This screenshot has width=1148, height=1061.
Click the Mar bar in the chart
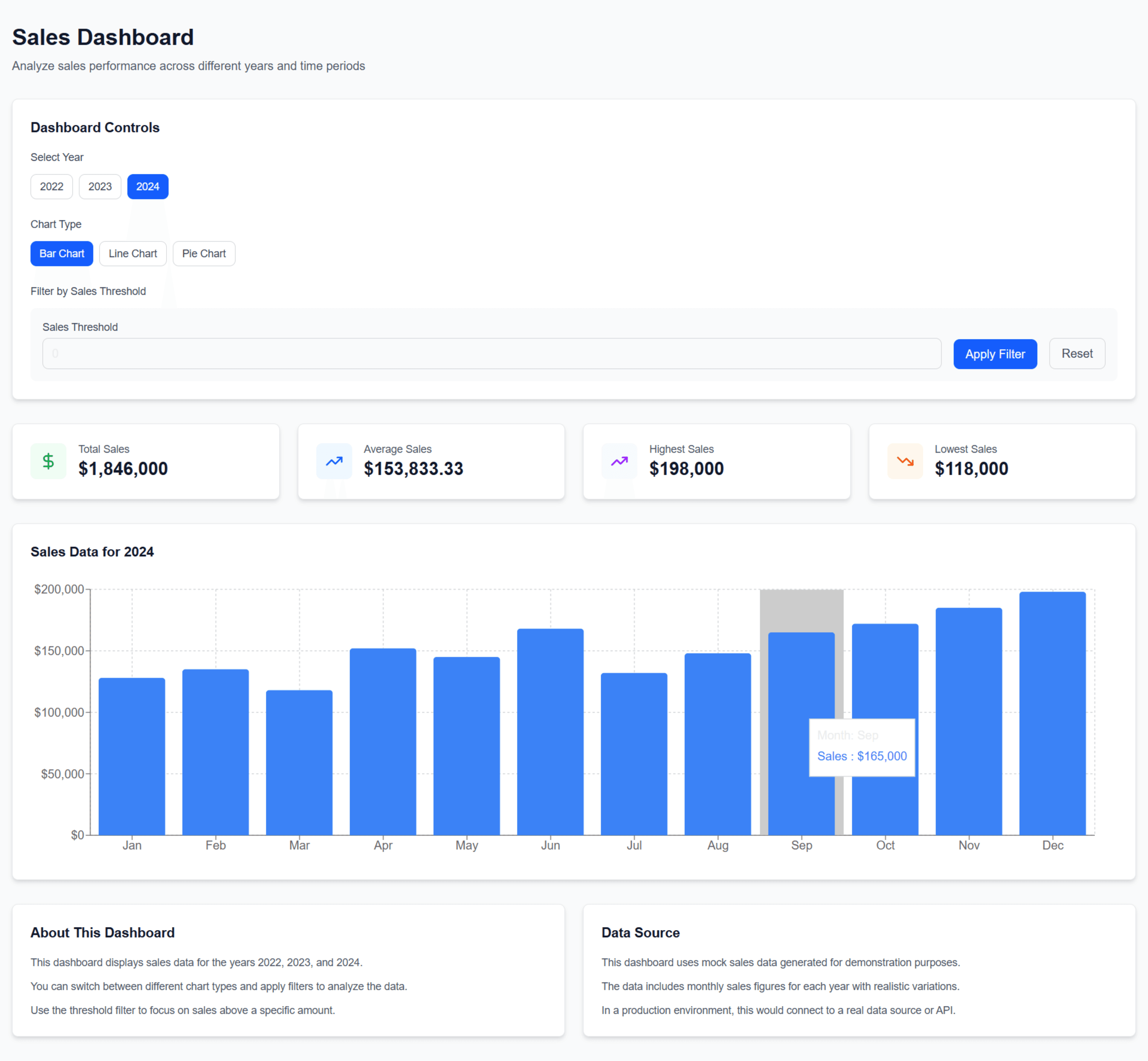point(299,763)
